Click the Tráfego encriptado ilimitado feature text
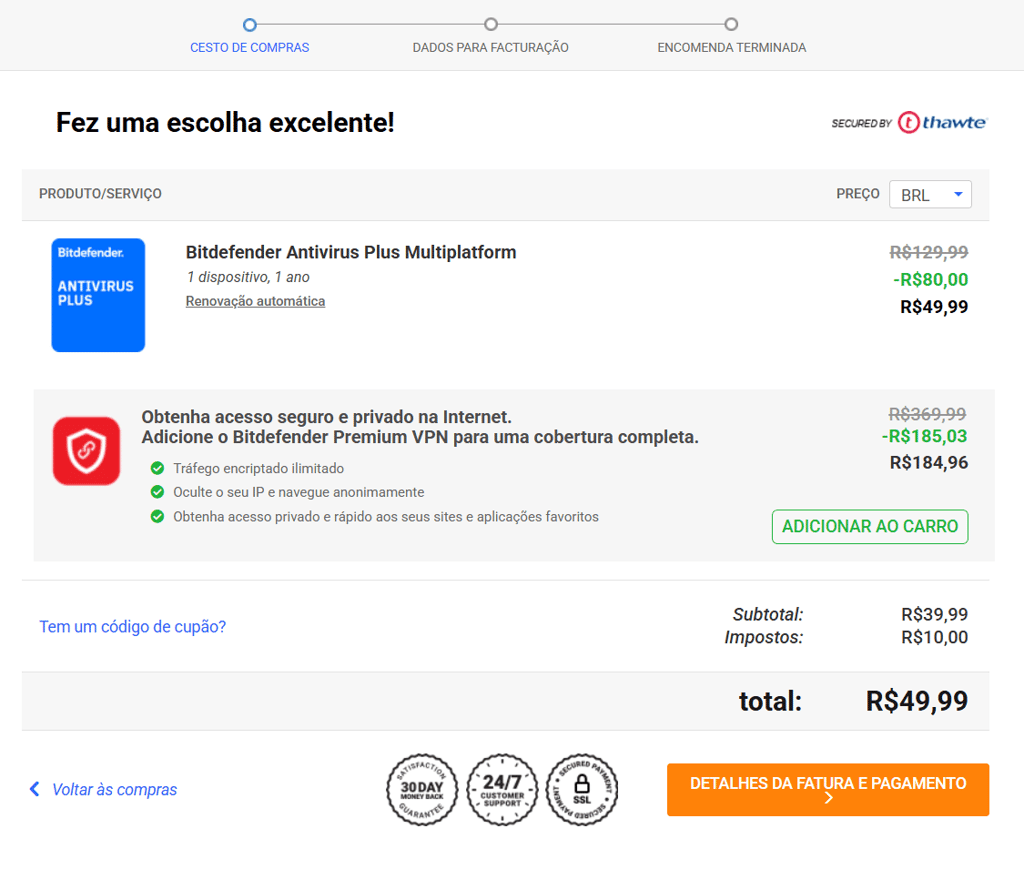Viewport: 1024px width, 869px height. tap(259, 468)
